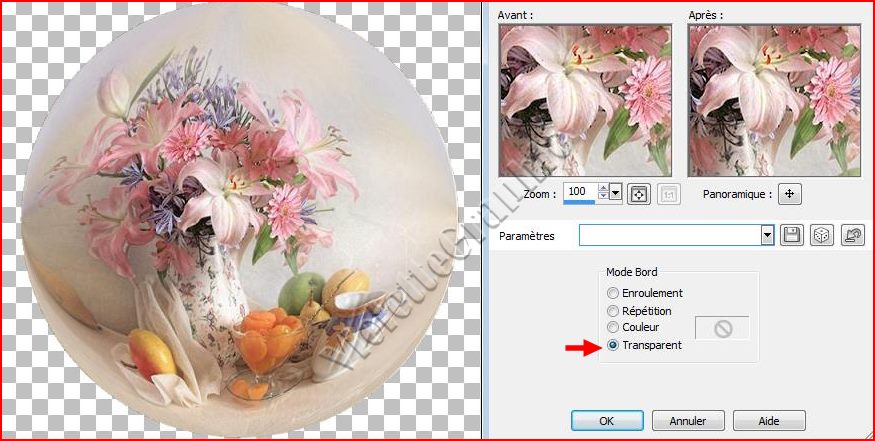Click the randomize parameters dice icon
The image size is (875, 441).
coord(822,235)
